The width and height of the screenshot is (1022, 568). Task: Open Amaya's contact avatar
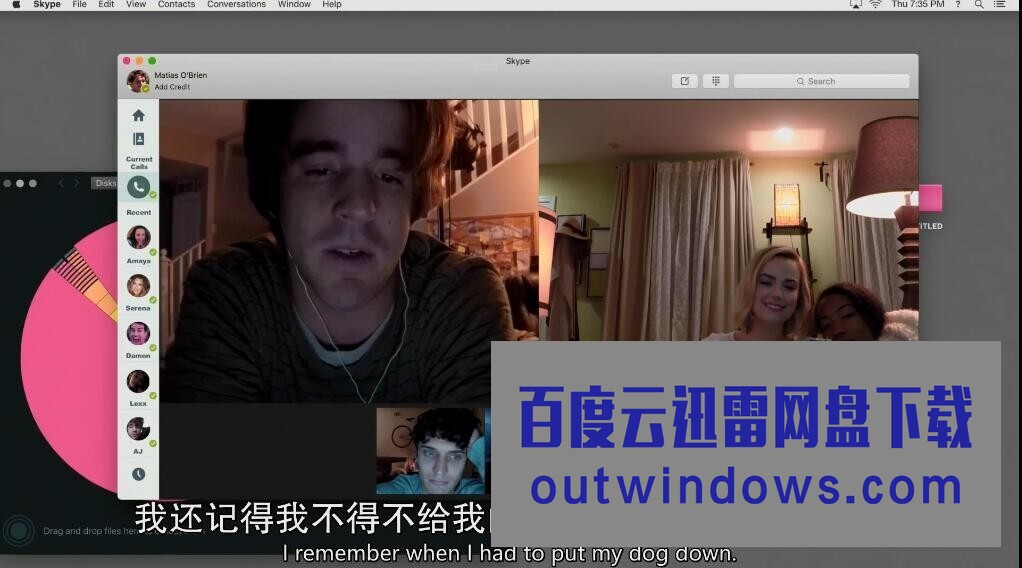coord(138,237)
